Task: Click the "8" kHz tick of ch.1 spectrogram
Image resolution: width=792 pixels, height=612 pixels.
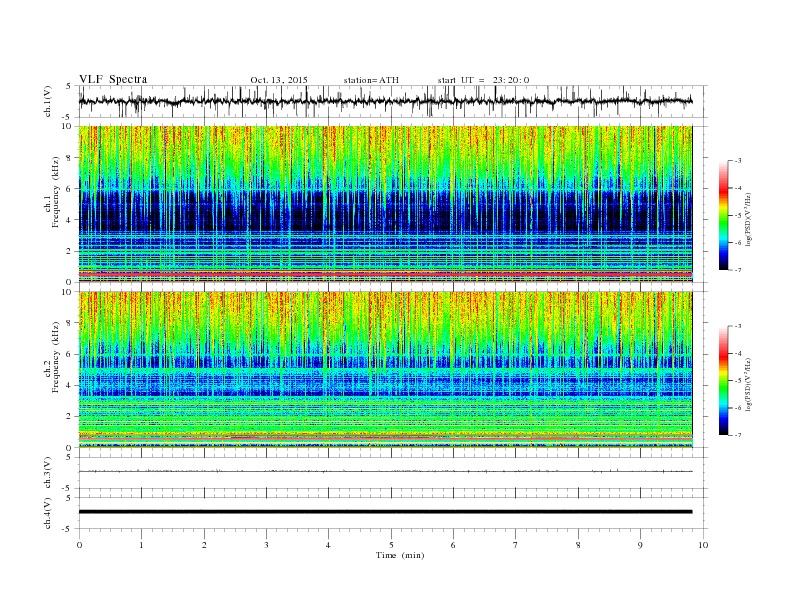Action: [x=69, y=158]
